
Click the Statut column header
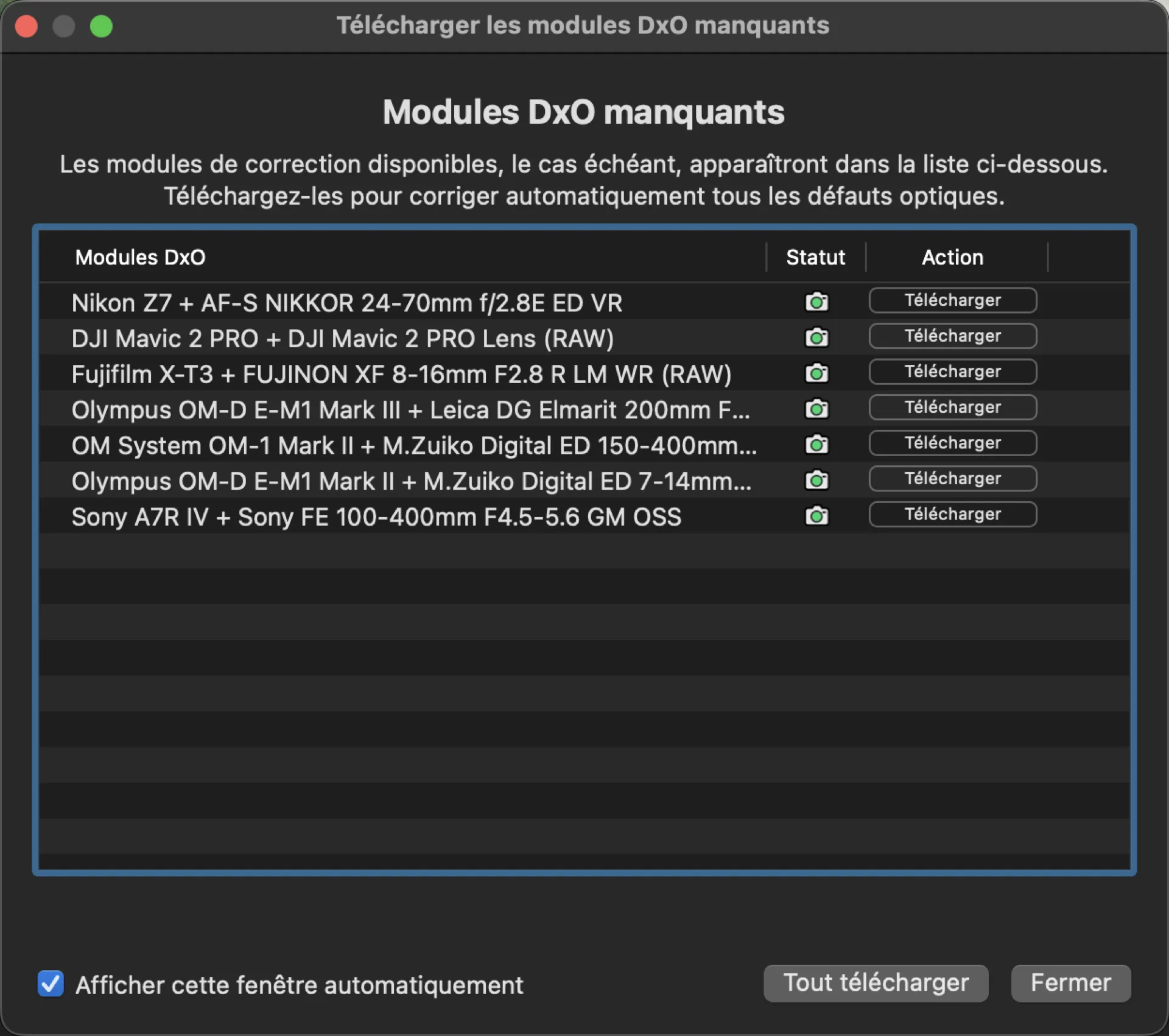pyautogui.click(x=815, y=257)
